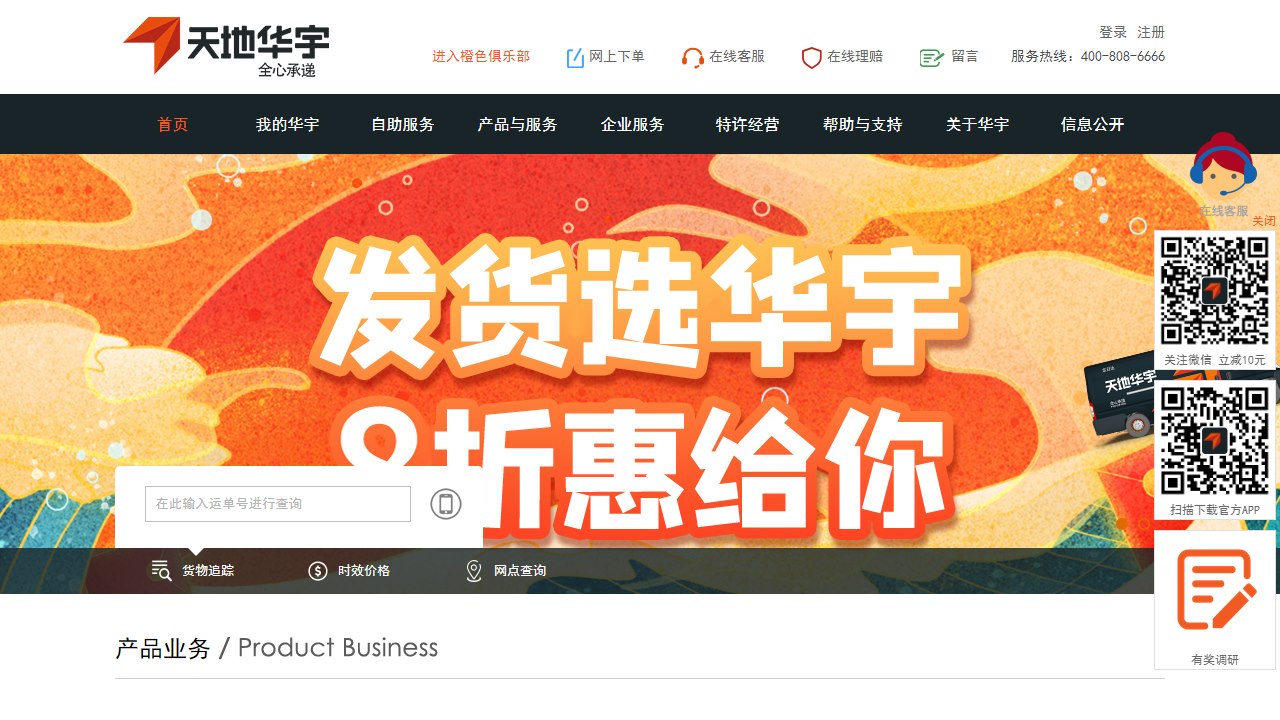Click the floating 在线客服 avatar
Screen dimensions: 1280x720
[1223, 166]
